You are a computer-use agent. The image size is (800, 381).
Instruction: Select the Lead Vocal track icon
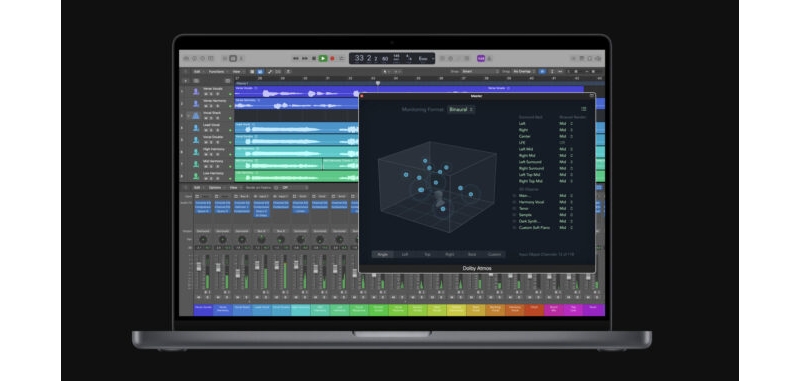coord(196,128)
